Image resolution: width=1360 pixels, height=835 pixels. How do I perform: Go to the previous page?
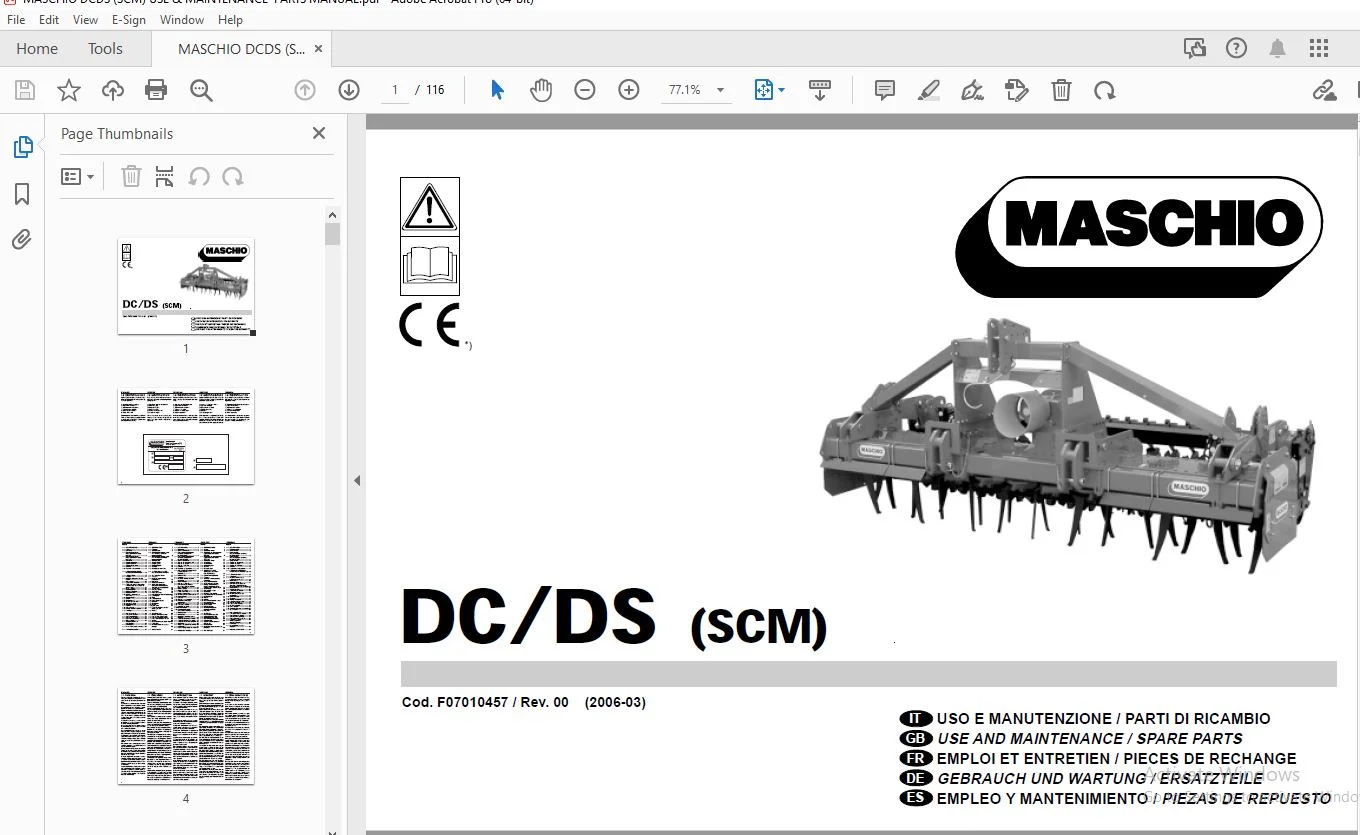click(305, 90)
